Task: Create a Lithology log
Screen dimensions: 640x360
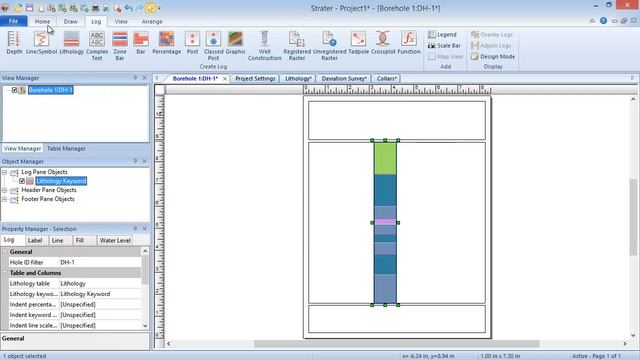Action: pyautogui.click(x=71, y=42)
